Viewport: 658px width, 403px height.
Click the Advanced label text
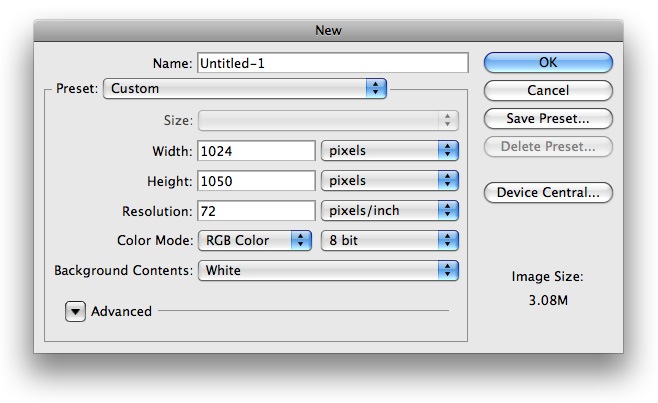pos(121,311)
